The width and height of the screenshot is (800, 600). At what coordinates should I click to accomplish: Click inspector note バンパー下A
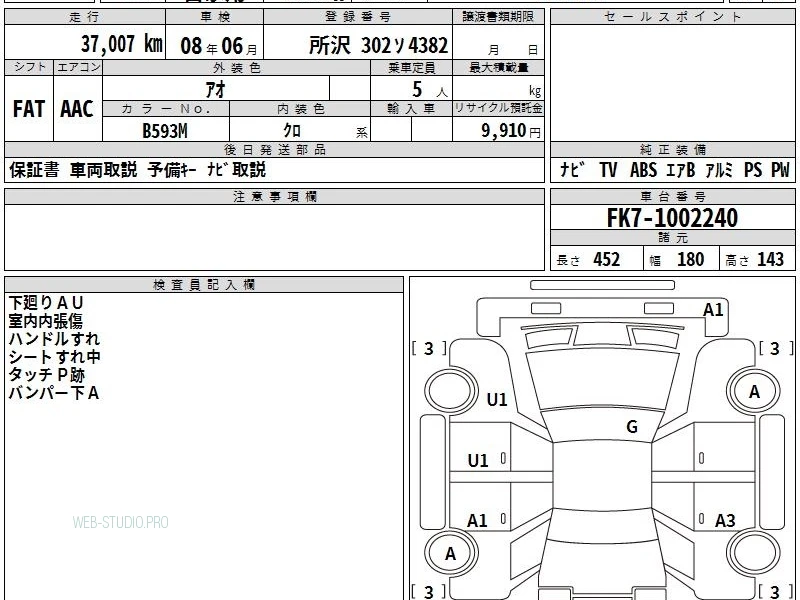54,393
